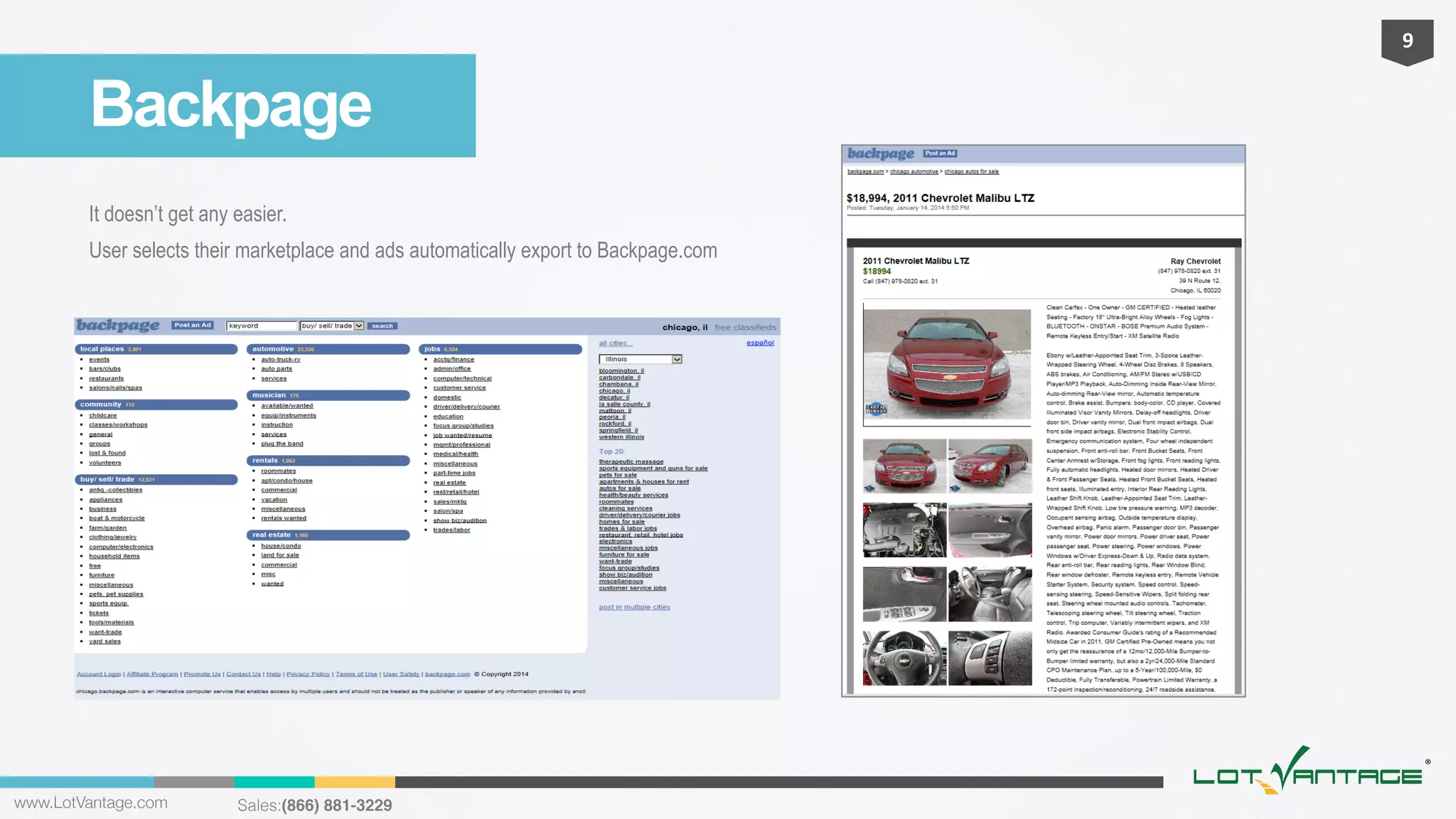Open the Illinois state dropdown
Viewport: 1456px width, 819px height.
[x=641, y=359]
